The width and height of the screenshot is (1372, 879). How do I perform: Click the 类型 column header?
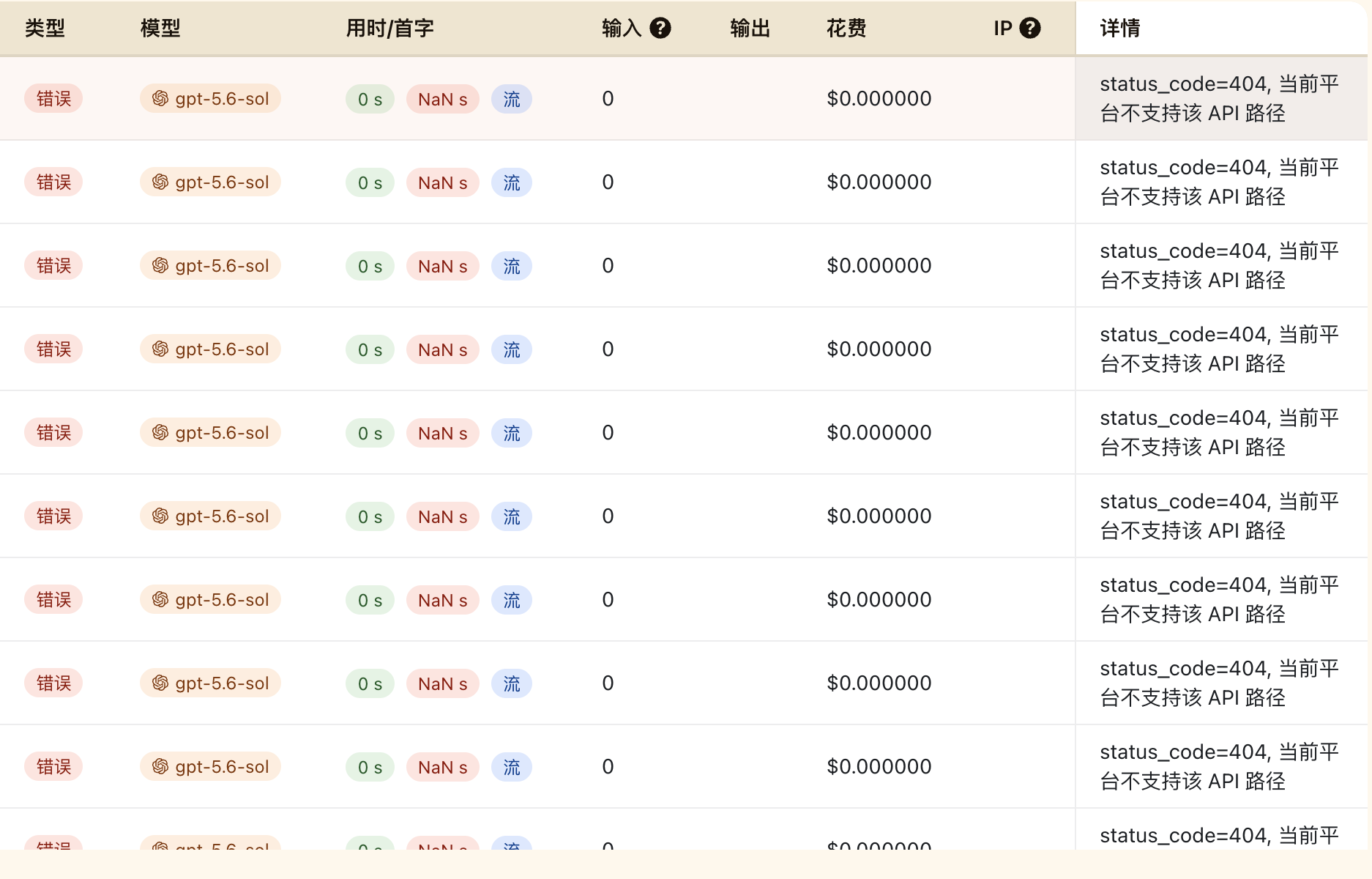(45, 28)
